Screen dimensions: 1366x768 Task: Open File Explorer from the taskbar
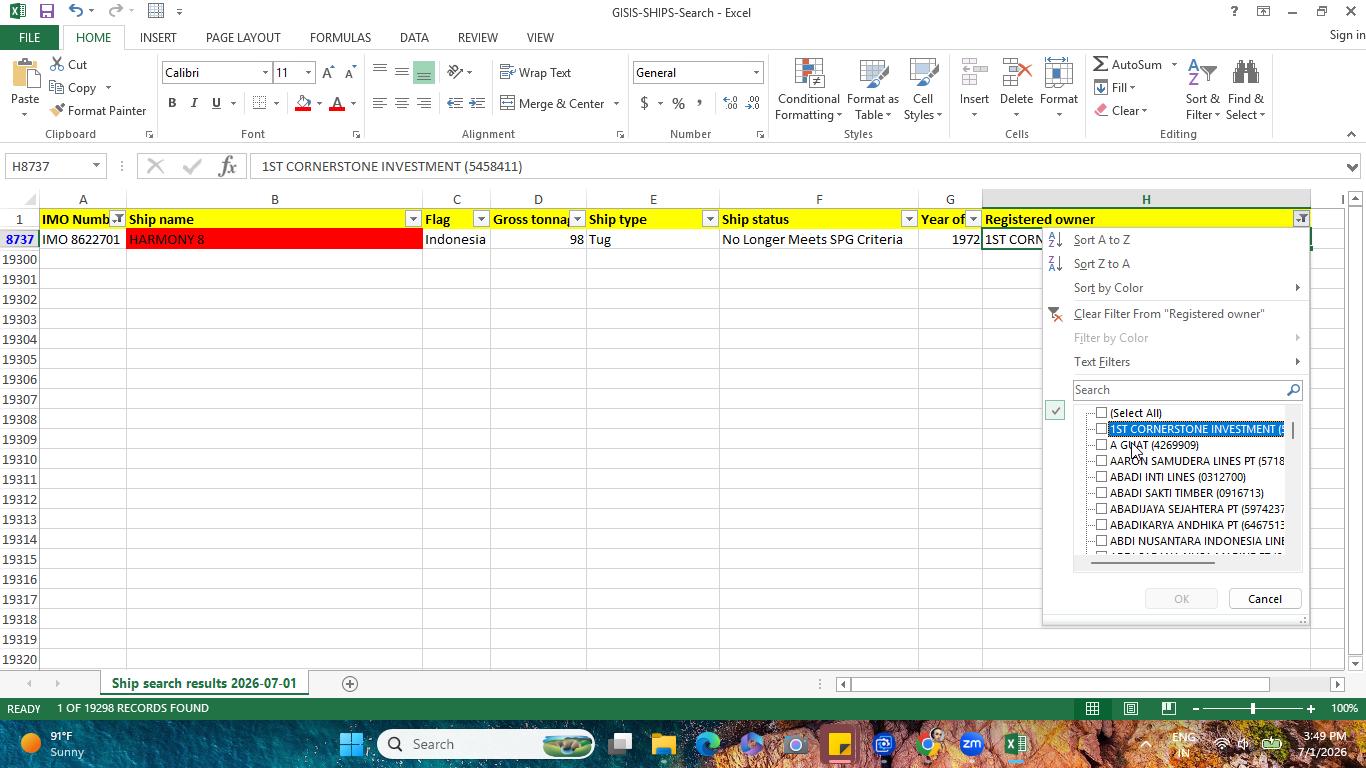tap(664, 744)
